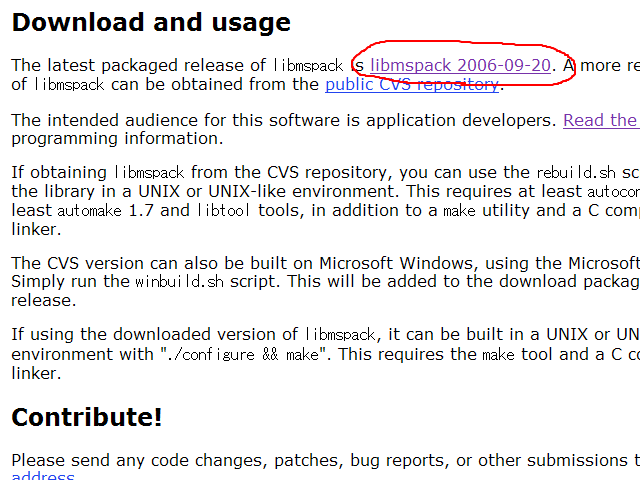Image resolution: width=640 pixels, height=480 pixels.
Task: Follow the public CVS repository link
Action: pos(412,84)
